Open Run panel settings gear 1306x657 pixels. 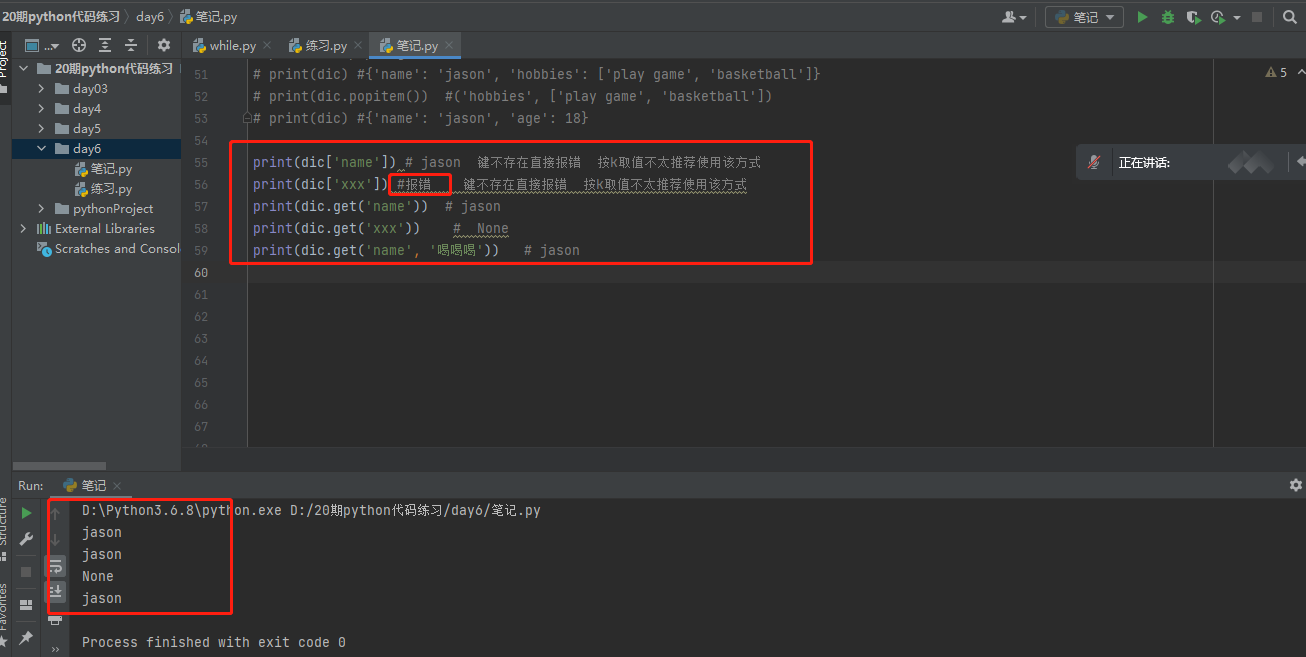(x=1296, y=485)
